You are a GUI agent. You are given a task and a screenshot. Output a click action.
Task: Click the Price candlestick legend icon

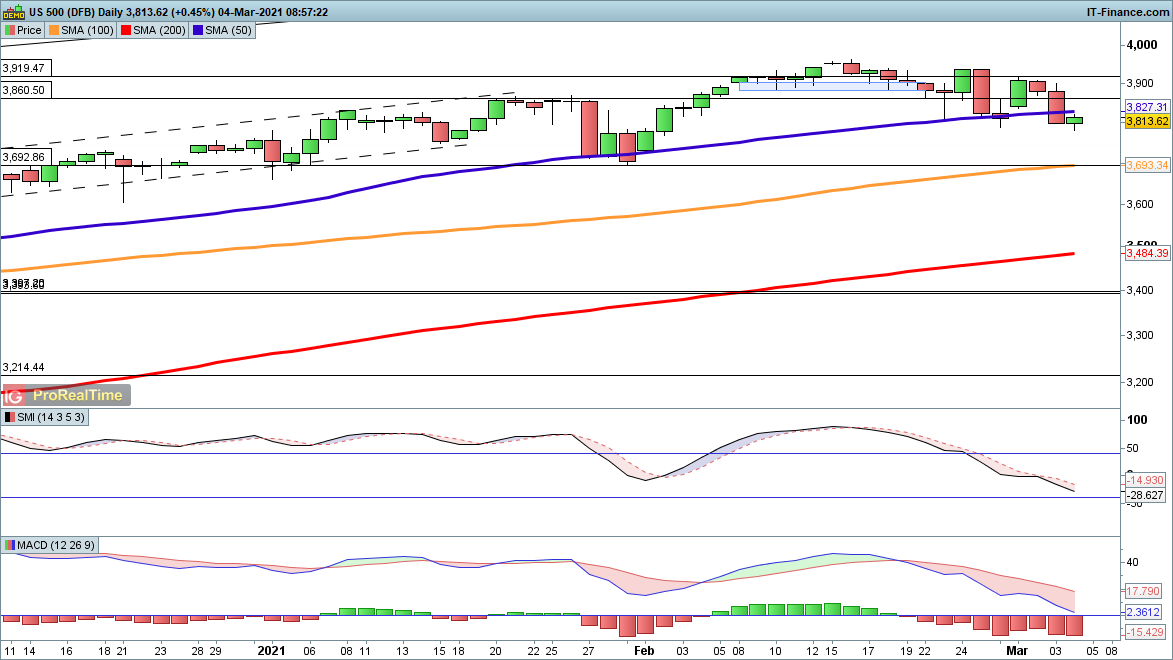point(10,31)
